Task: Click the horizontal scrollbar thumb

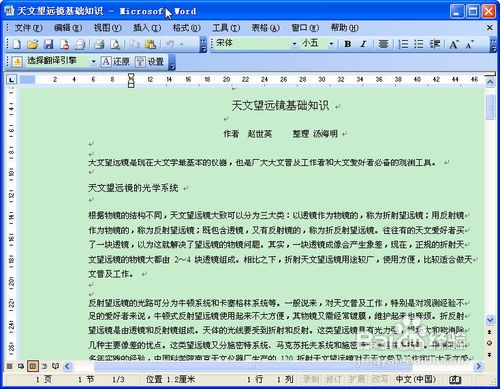Action: 253,366
